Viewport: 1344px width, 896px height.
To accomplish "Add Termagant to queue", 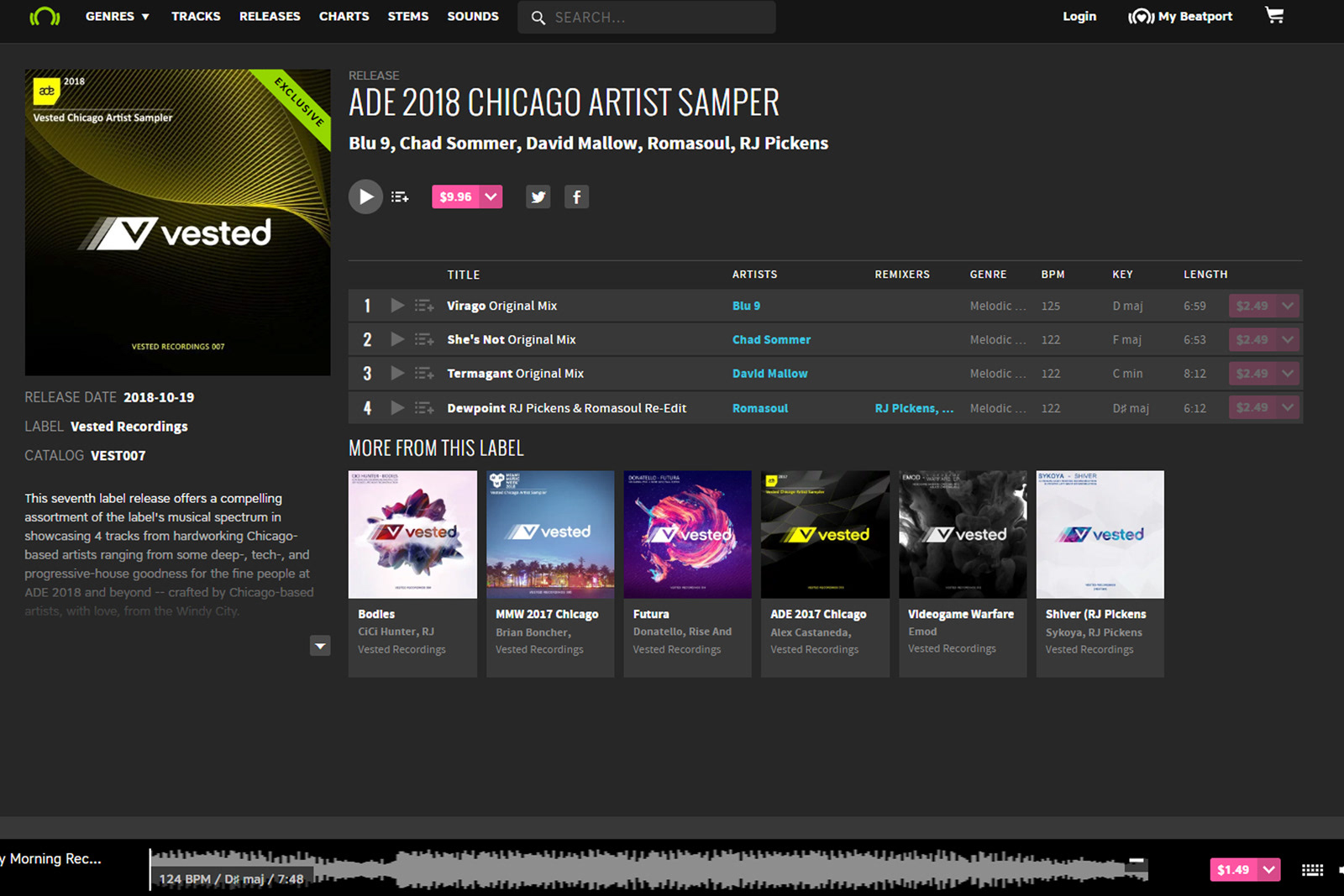I will [x=424, y=373].
